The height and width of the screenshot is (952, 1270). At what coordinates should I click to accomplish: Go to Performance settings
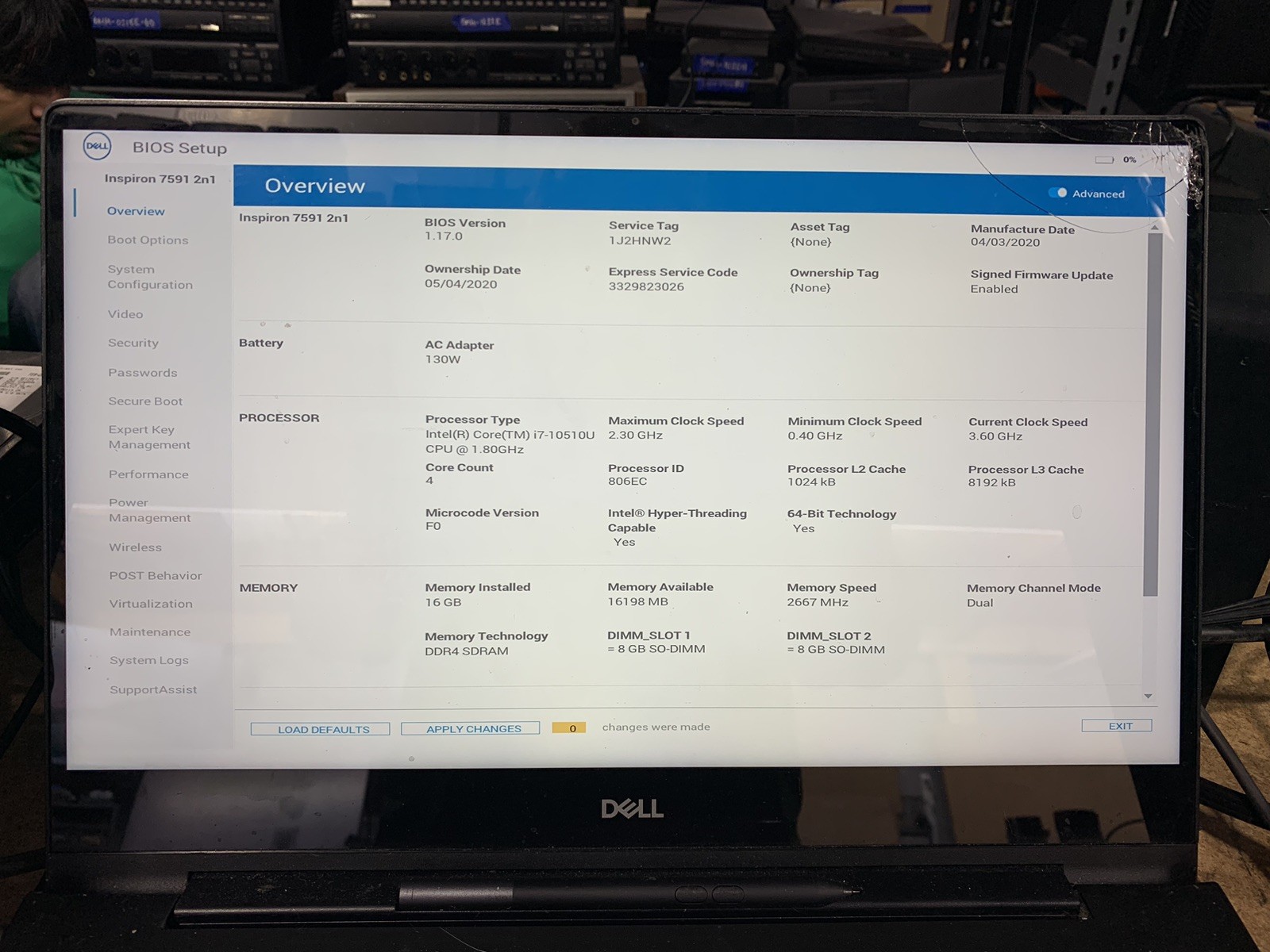148,474
